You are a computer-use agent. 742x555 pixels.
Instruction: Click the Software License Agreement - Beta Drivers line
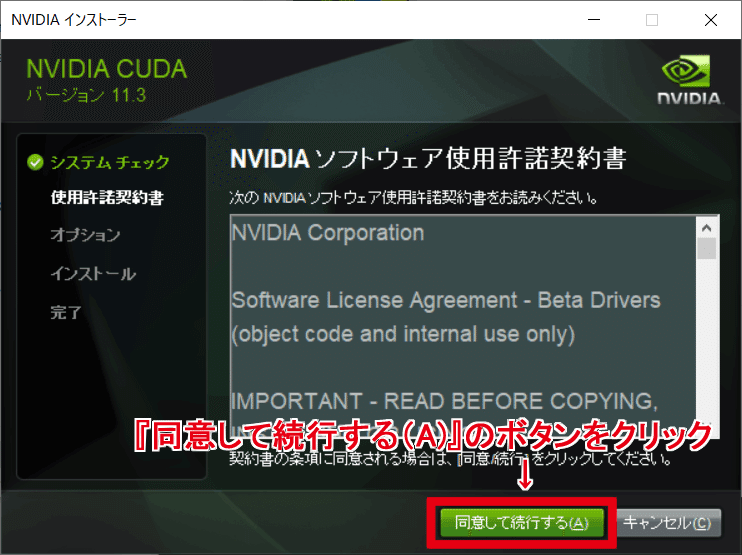[446, 300]
